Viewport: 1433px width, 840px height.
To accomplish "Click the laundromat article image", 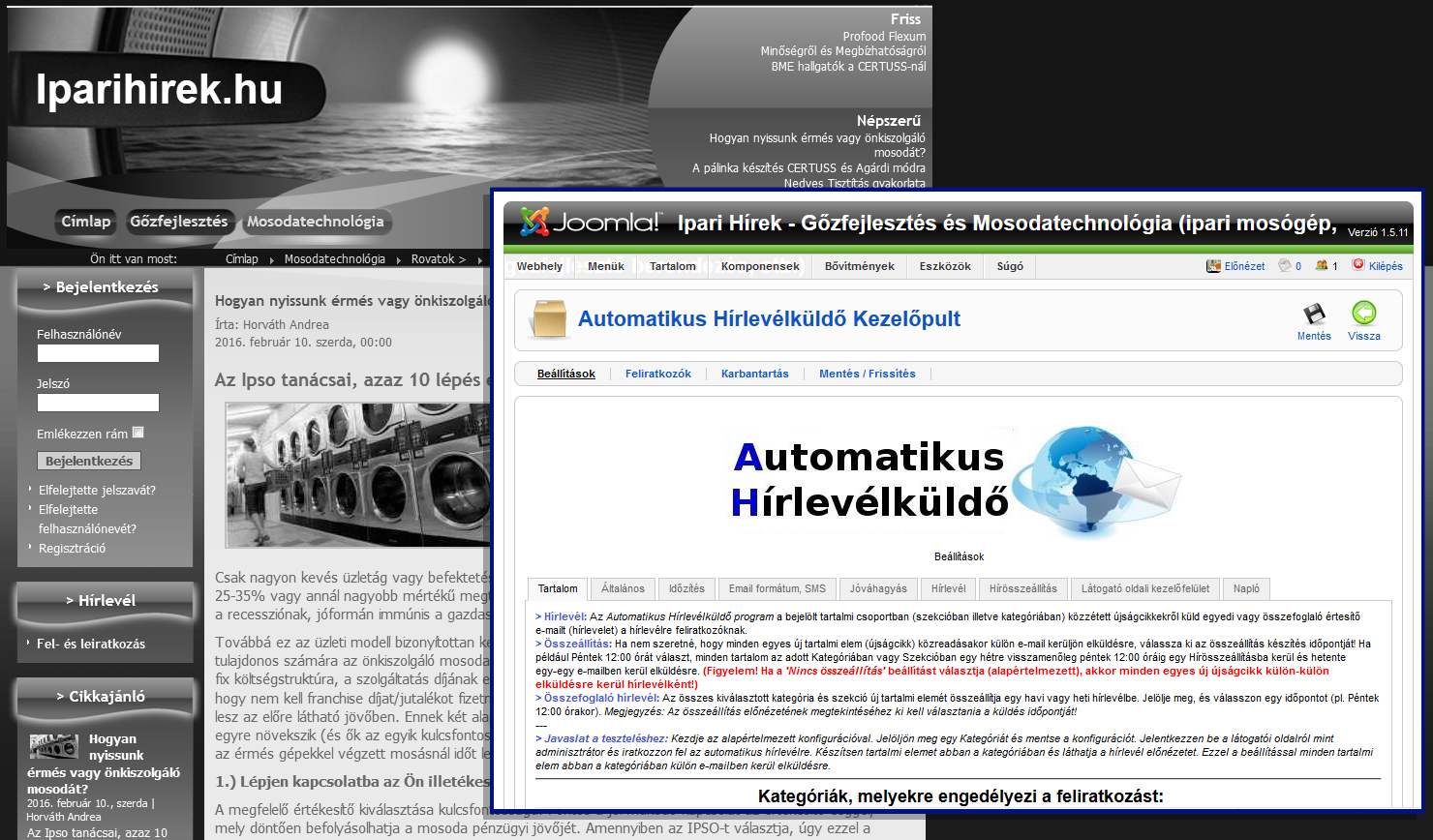I will click(354, 475).
